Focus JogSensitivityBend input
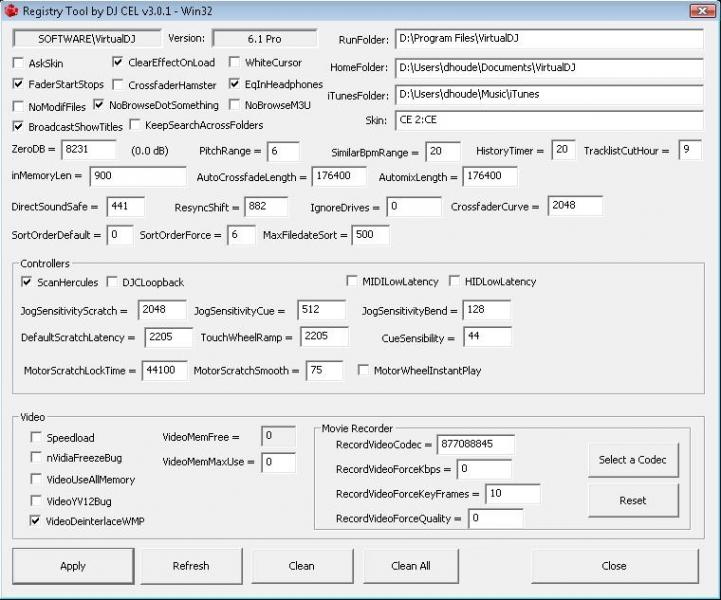The width and height of the screenshot is (721, 600). [x=487, y=310]
